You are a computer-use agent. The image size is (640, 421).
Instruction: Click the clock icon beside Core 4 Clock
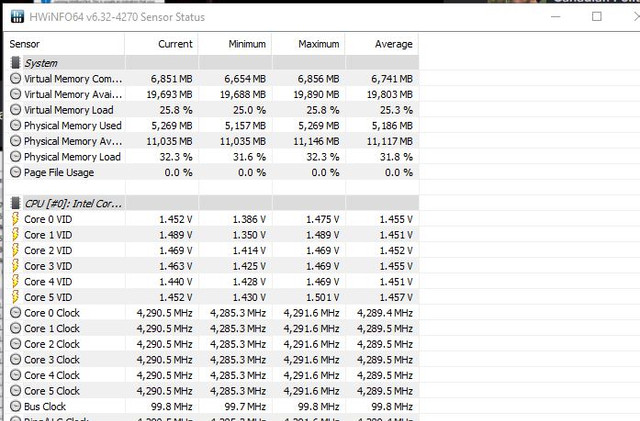point(16,375)
